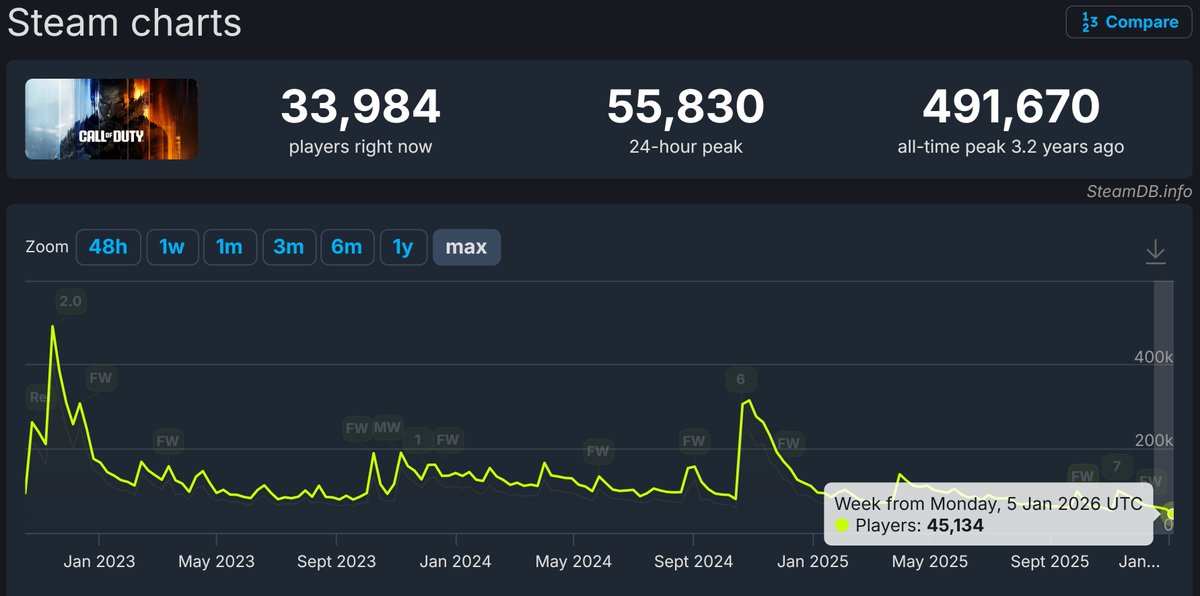The height and width of the screenshot is (596, 1200).
Task: Set chart zoom to 48h
Action: click(x=108, y=247)
